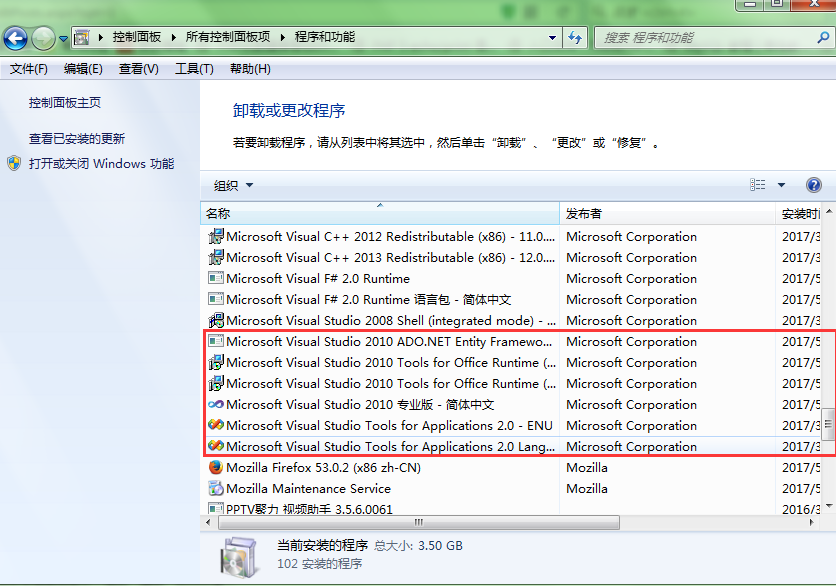Expand the breadcrumb arrow before 控制面板
Image resolution: width=836 pixels, height=586 pixels.
click(x=101, y=37)
